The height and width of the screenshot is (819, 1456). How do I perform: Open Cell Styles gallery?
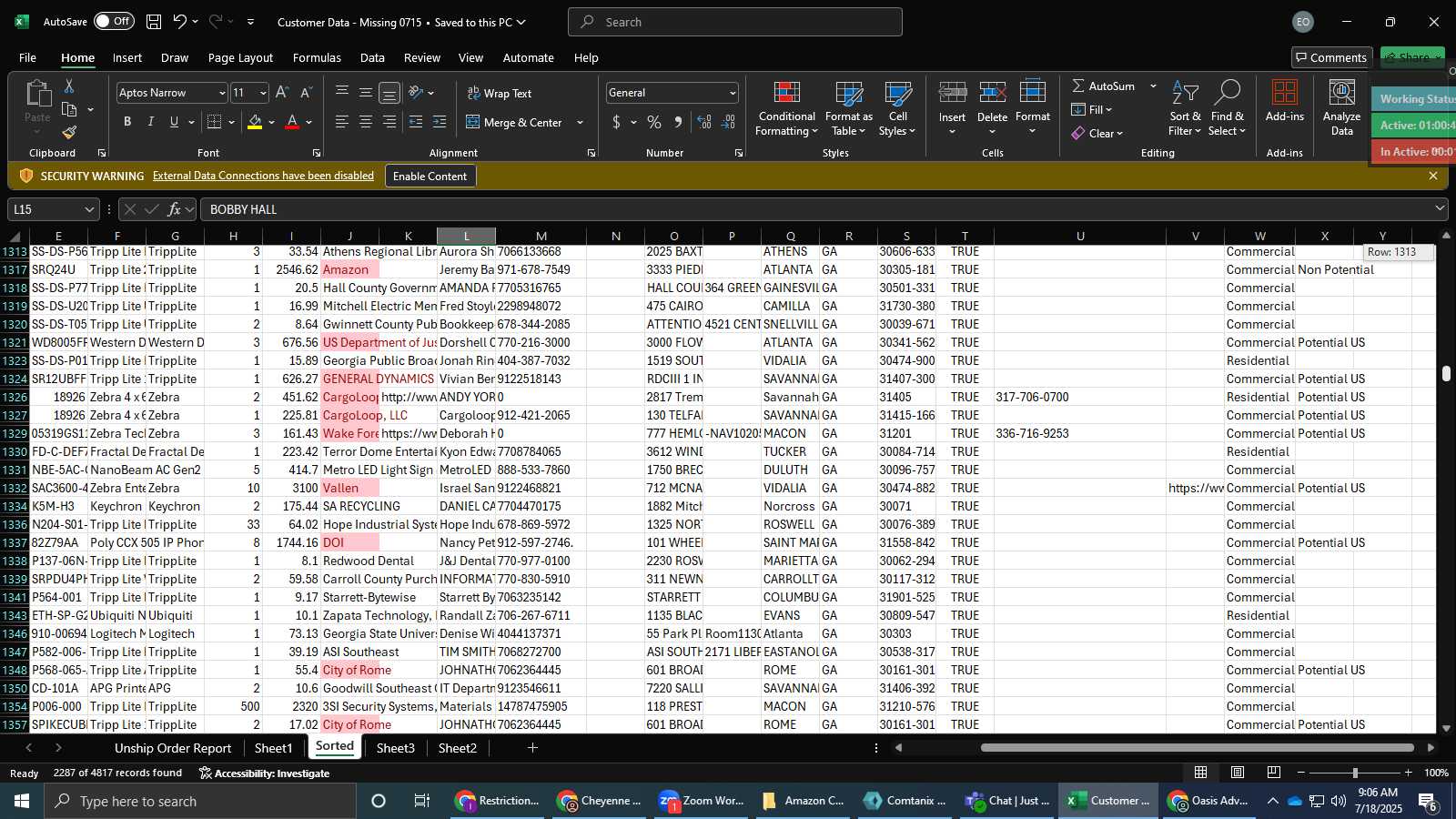[897, 108]
